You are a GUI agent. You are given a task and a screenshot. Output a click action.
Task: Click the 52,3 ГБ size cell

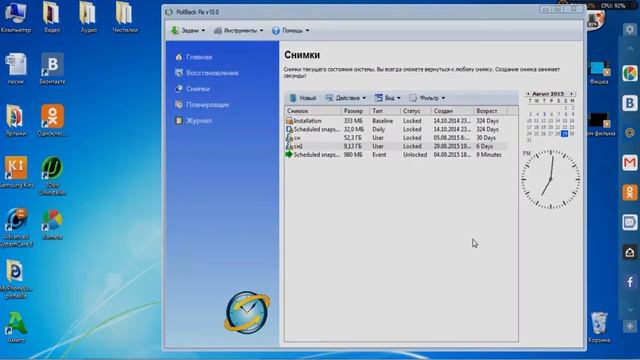click(353, 138)
